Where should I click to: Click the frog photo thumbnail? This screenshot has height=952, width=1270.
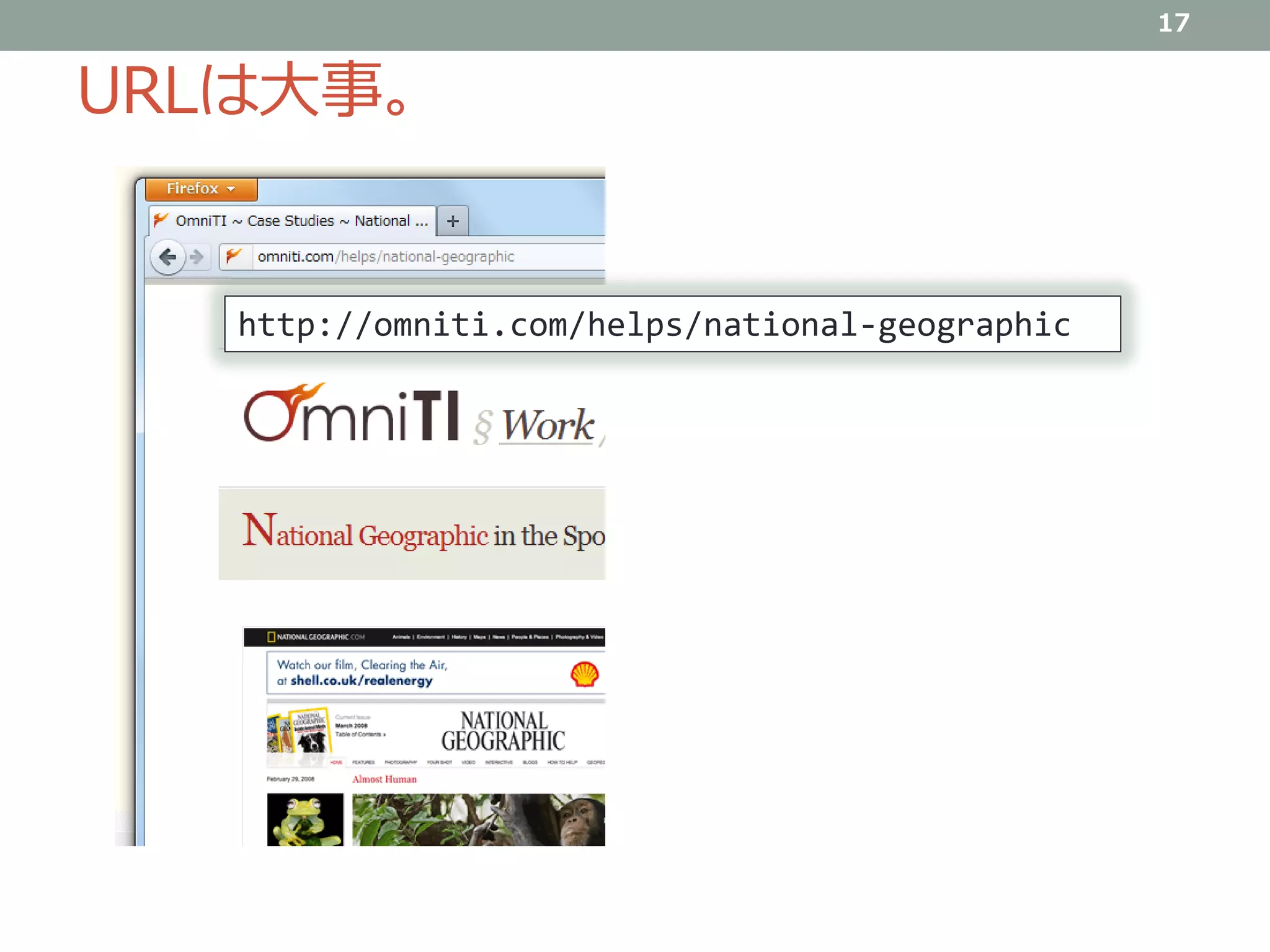pos(305,819)
